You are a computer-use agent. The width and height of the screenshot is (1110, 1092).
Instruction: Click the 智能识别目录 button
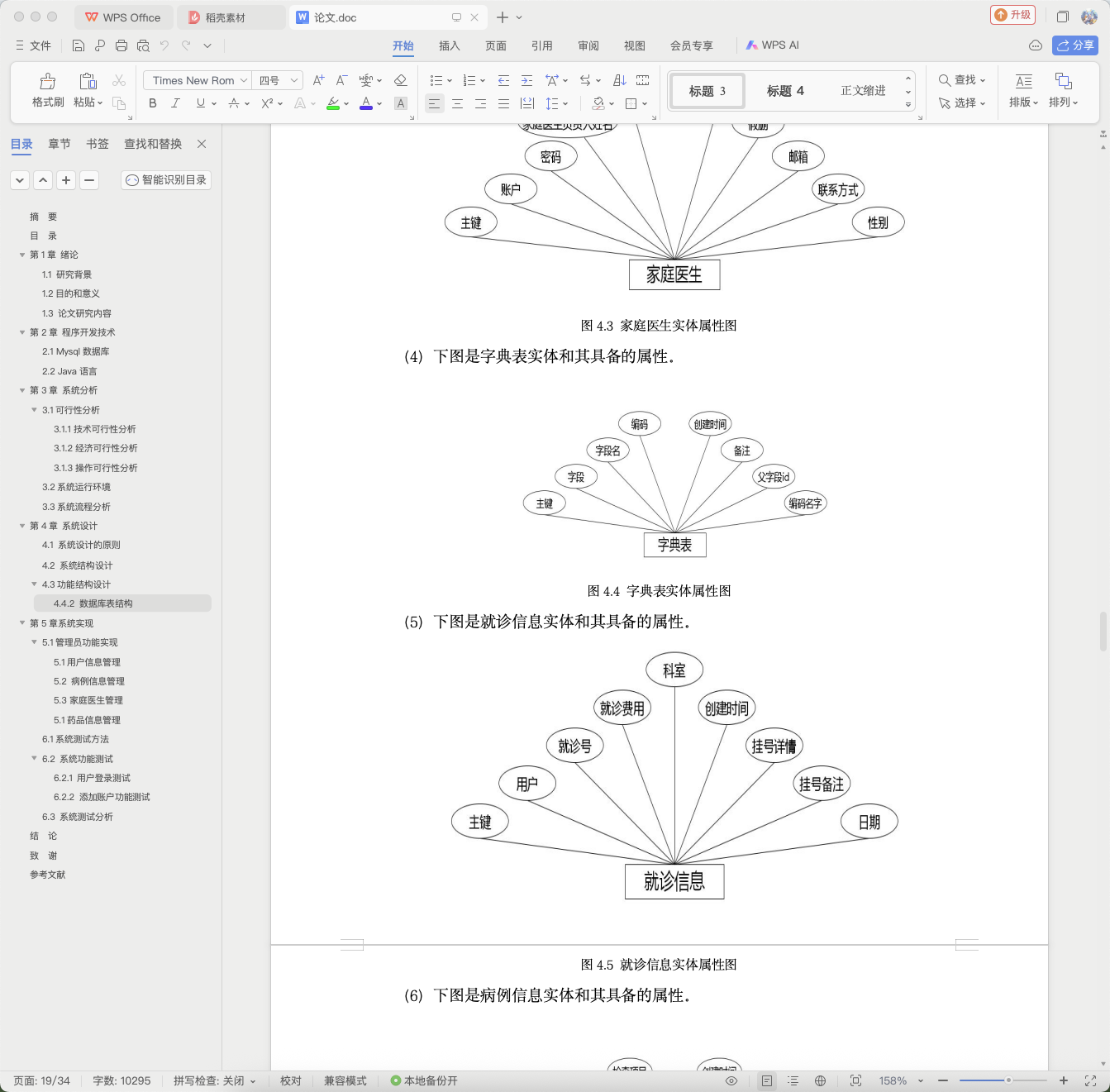[166, 179]
